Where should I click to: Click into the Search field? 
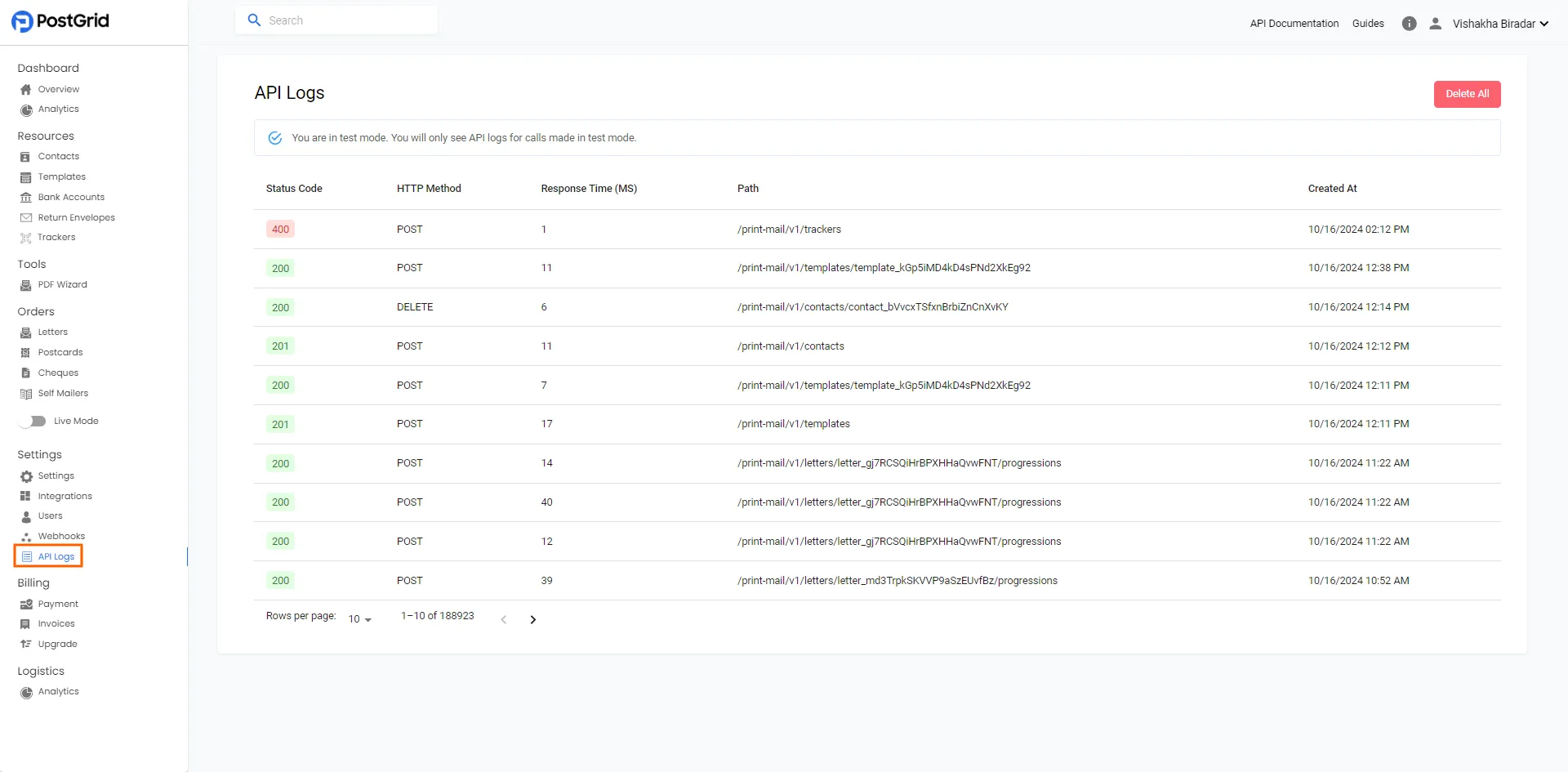(347, 20)
